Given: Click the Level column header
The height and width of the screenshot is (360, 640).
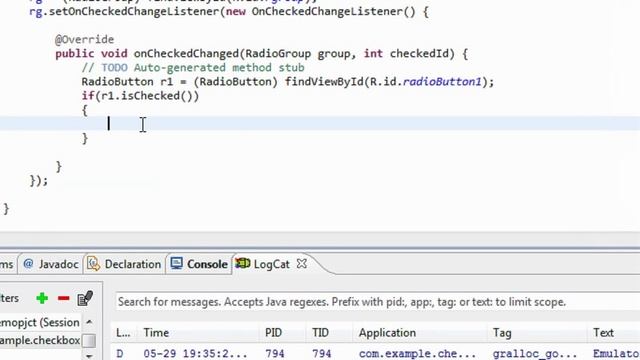Looking at the screenshot, I should click(123, 333).
